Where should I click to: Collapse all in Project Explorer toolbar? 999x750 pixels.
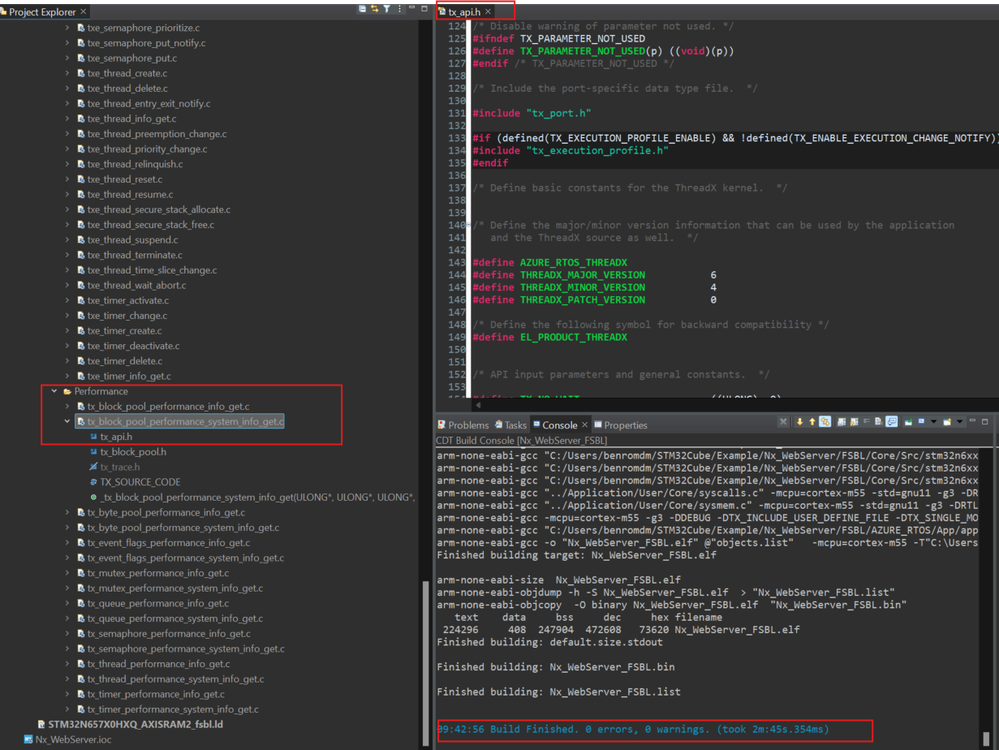pos(363,9)
